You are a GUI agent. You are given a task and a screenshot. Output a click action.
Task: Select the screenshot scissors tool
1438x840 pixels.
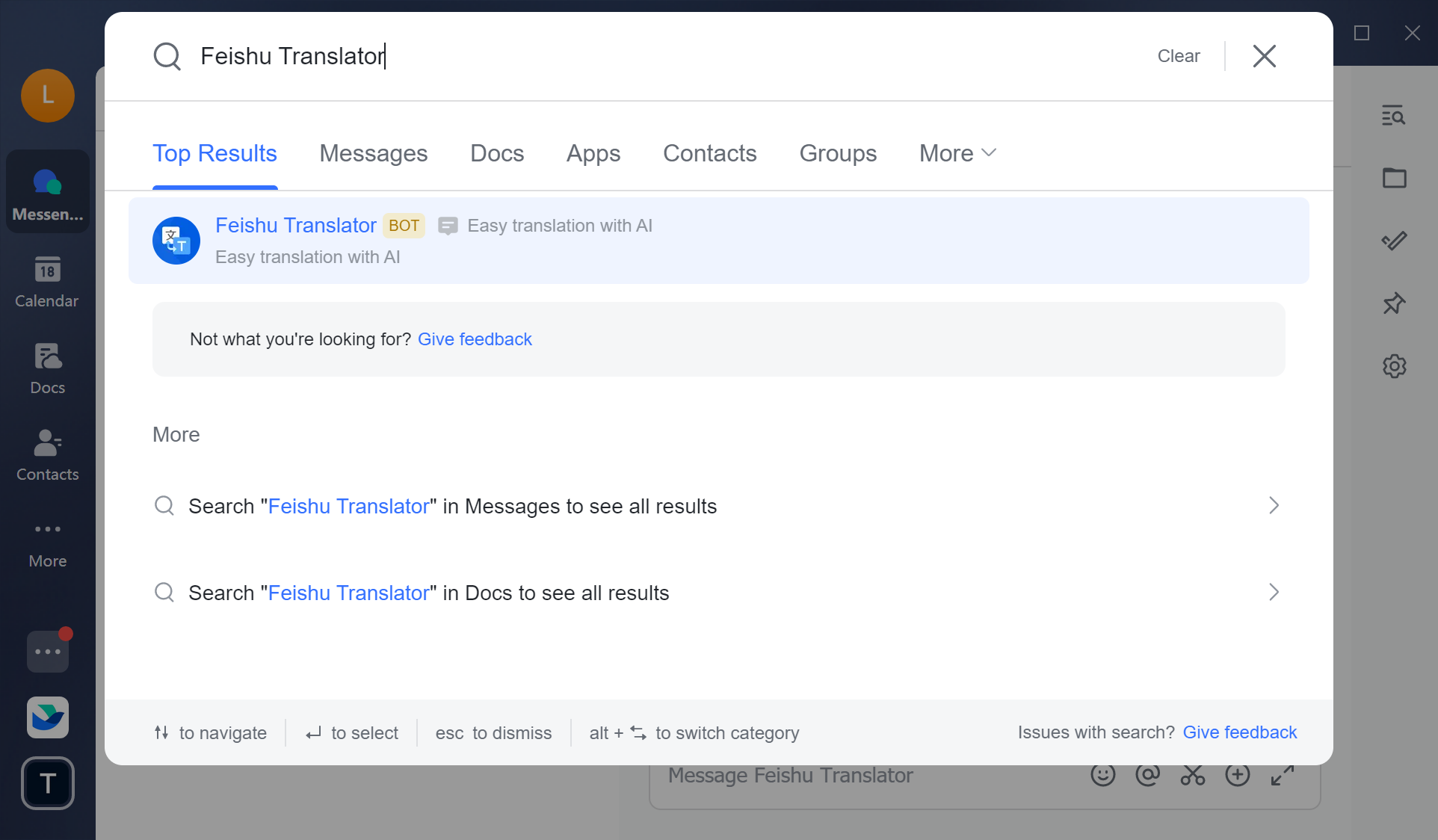pyautogui.click(x=1192, y=776)
